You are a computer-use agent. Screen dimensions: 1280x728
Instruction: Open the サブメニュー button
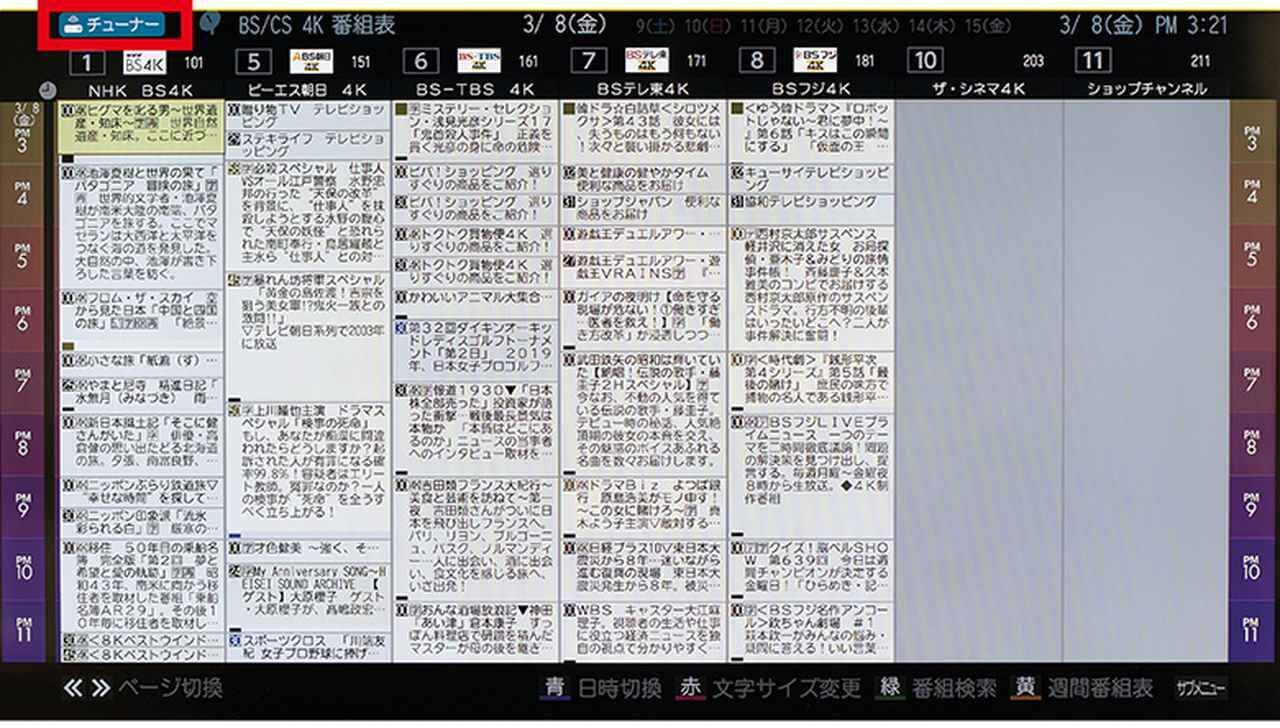(1201, 689)
